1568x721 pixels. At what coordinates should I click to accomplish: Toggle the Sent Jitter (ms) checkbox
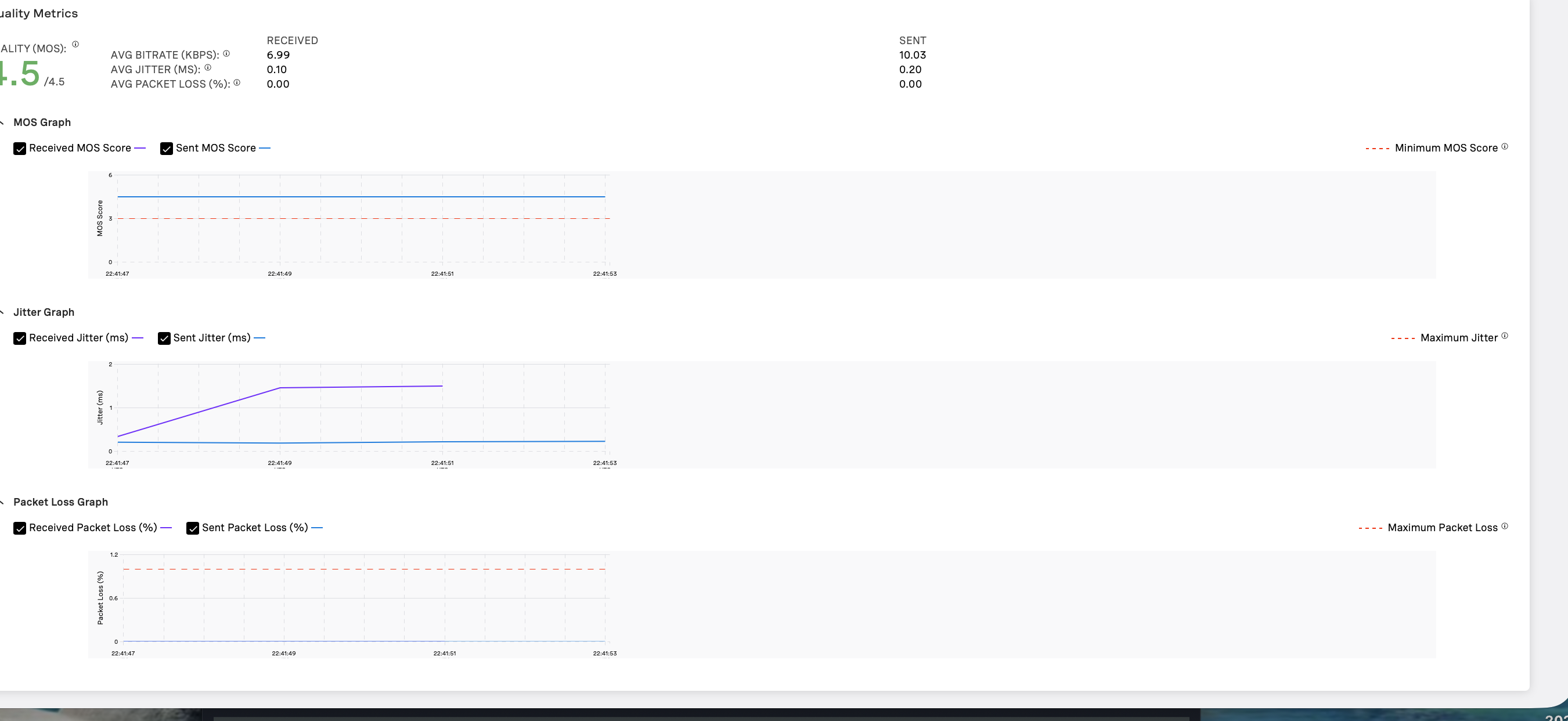pos(164,338)
